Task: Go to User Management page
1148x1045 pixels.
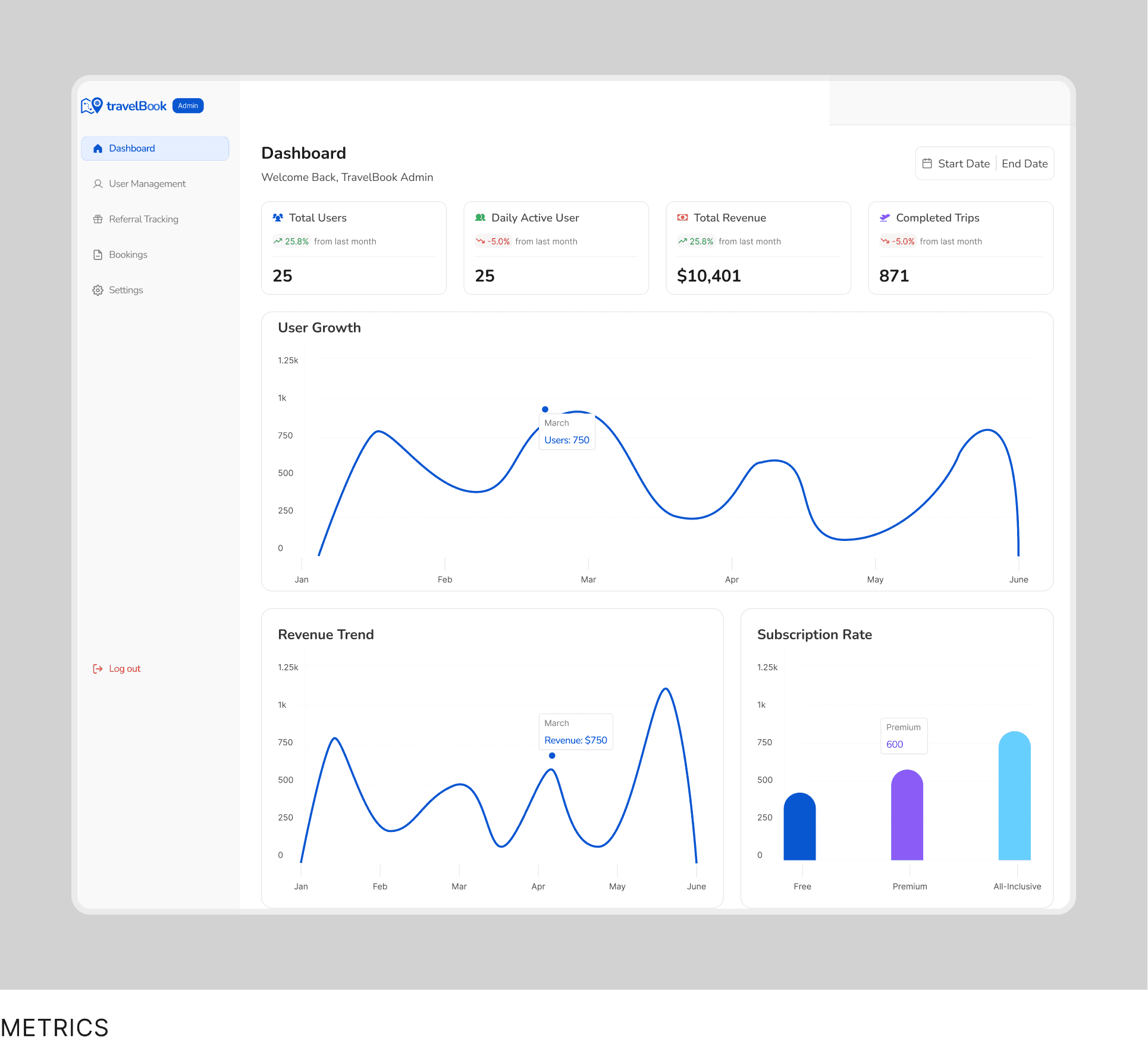Action: coord(147,184)
